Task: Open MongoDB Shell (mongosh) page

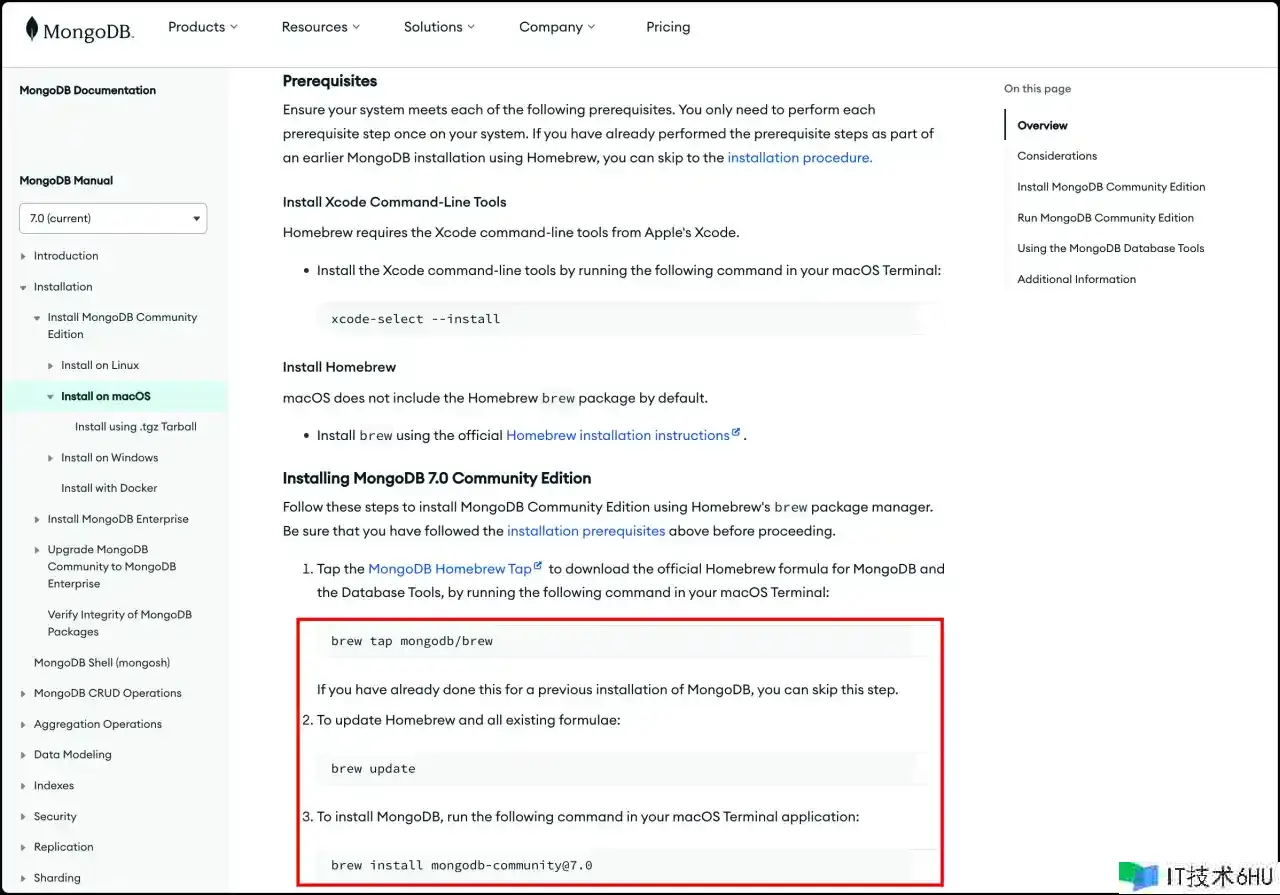Action: (x=102, y=662)
